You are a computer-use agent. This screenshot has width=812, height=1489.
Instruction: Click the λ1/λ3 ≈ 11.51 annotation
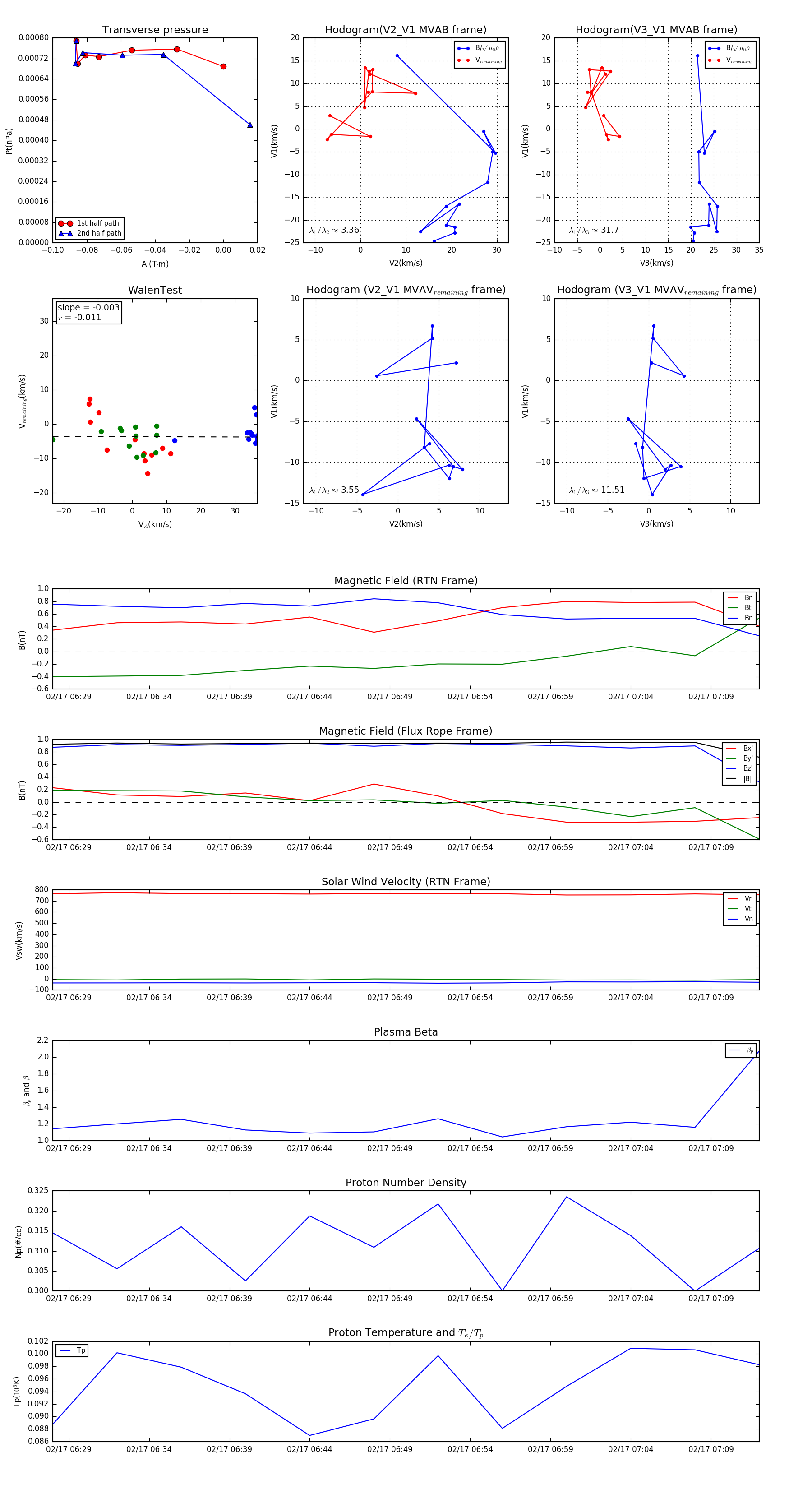pyautogui.click(x=596, y=490)
